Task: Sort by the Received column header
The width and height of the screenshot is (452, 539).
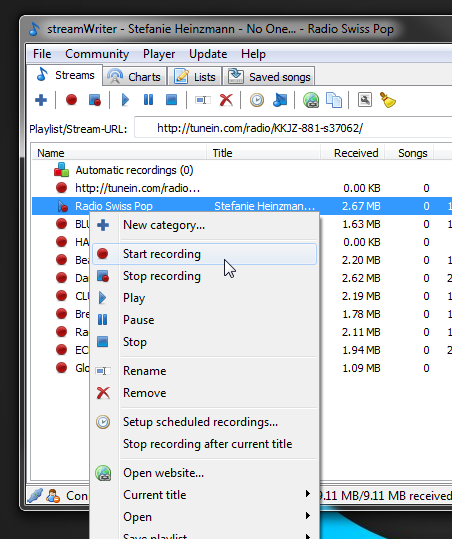Action: (352, 153)
